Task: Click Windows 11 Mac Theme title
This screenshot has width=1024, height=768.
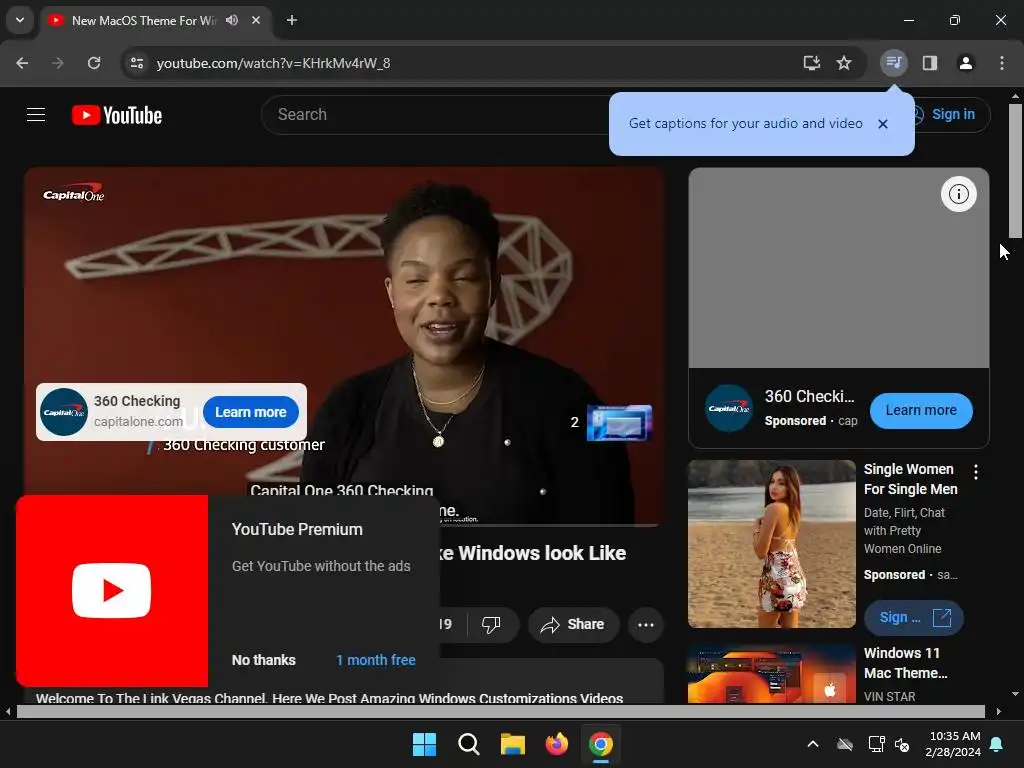Action: point(905,663)
